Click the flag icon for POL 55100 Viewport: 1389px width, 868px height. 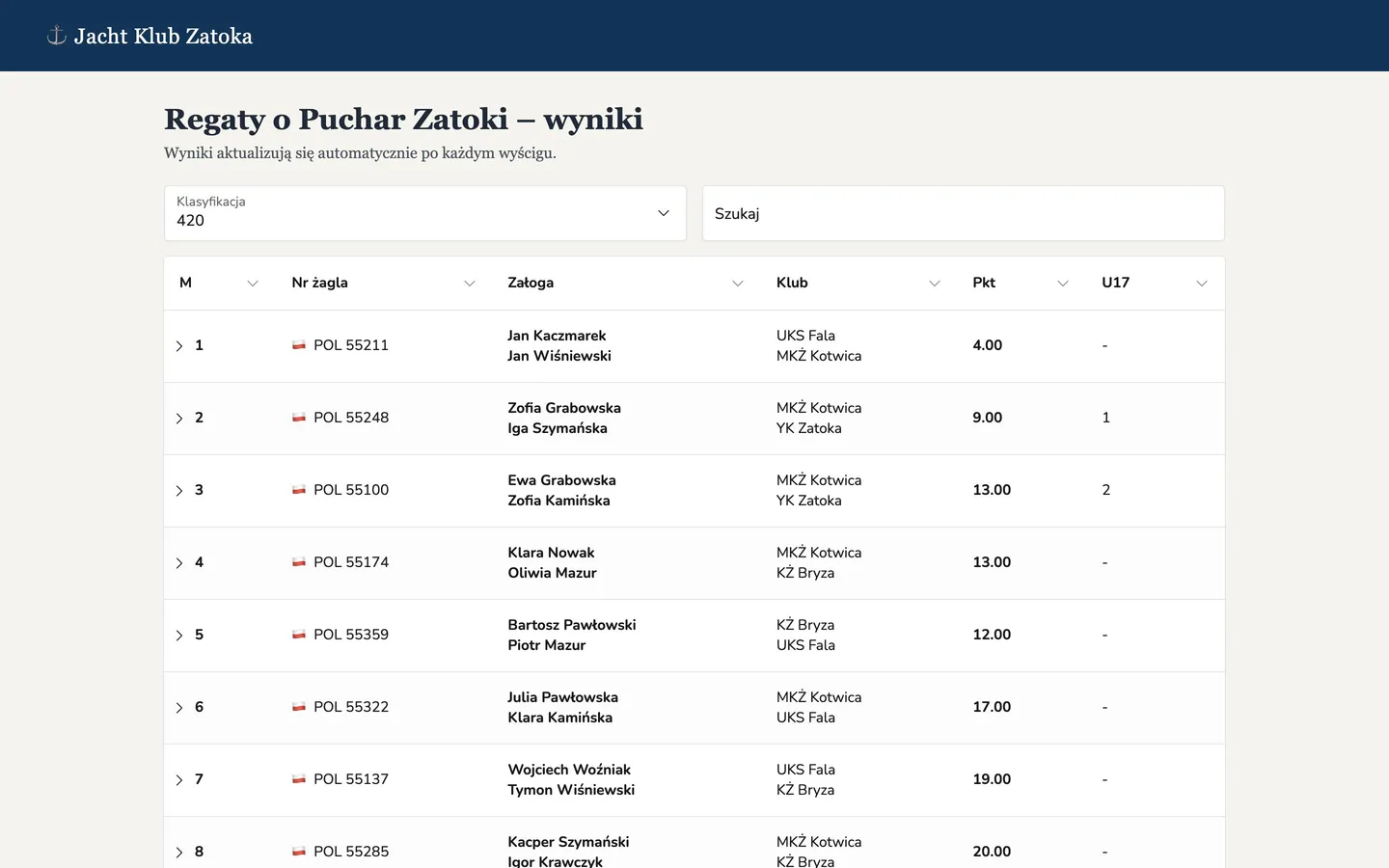pyautogui.click(x=299, y=490)
